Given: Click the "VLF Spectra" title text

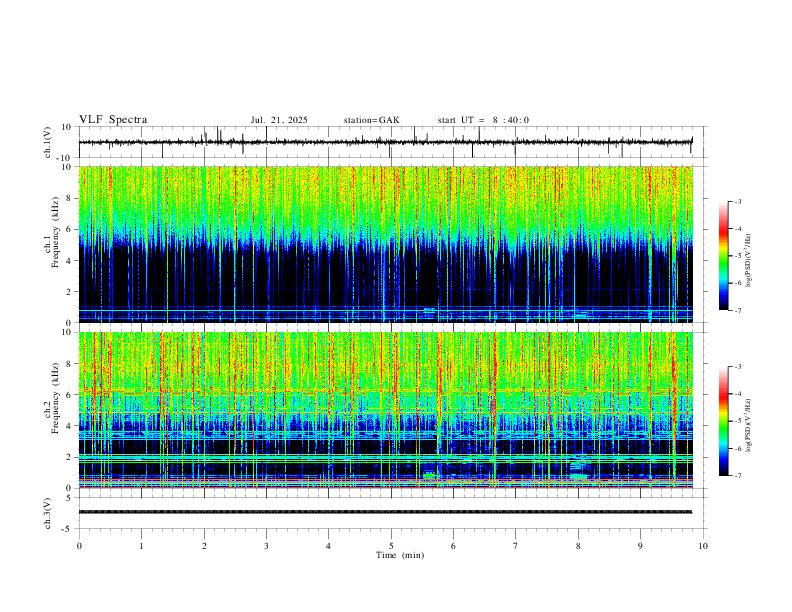Looking at the screenshot, I should coord(113,120).
